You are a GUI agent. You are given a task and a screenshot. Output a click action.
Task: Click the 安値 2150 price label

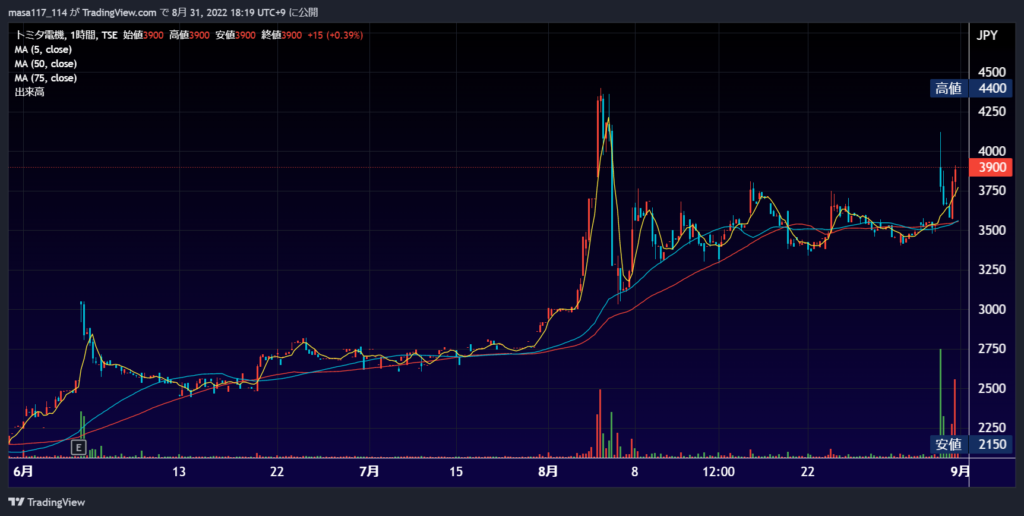(x=971, y=445)
